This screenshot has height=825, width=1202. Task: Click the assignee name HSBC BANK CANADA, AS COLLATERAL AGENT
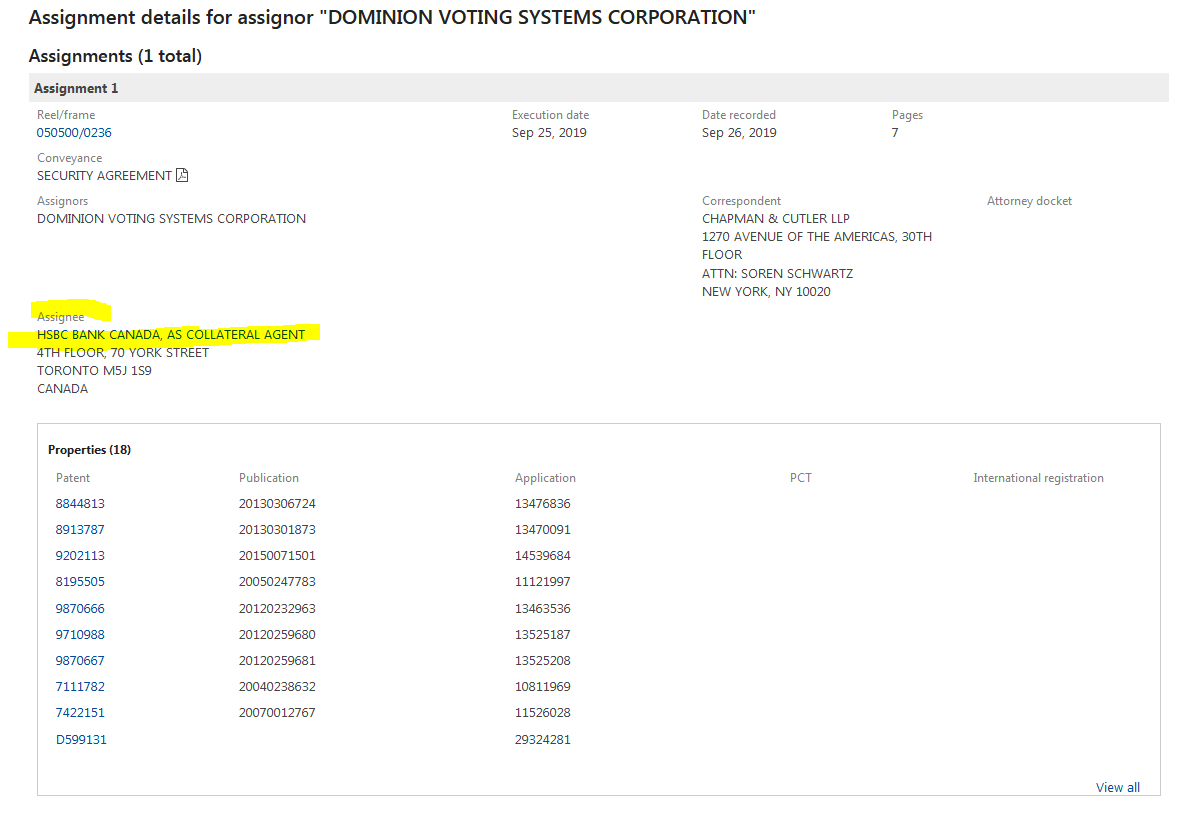point(171,335)
